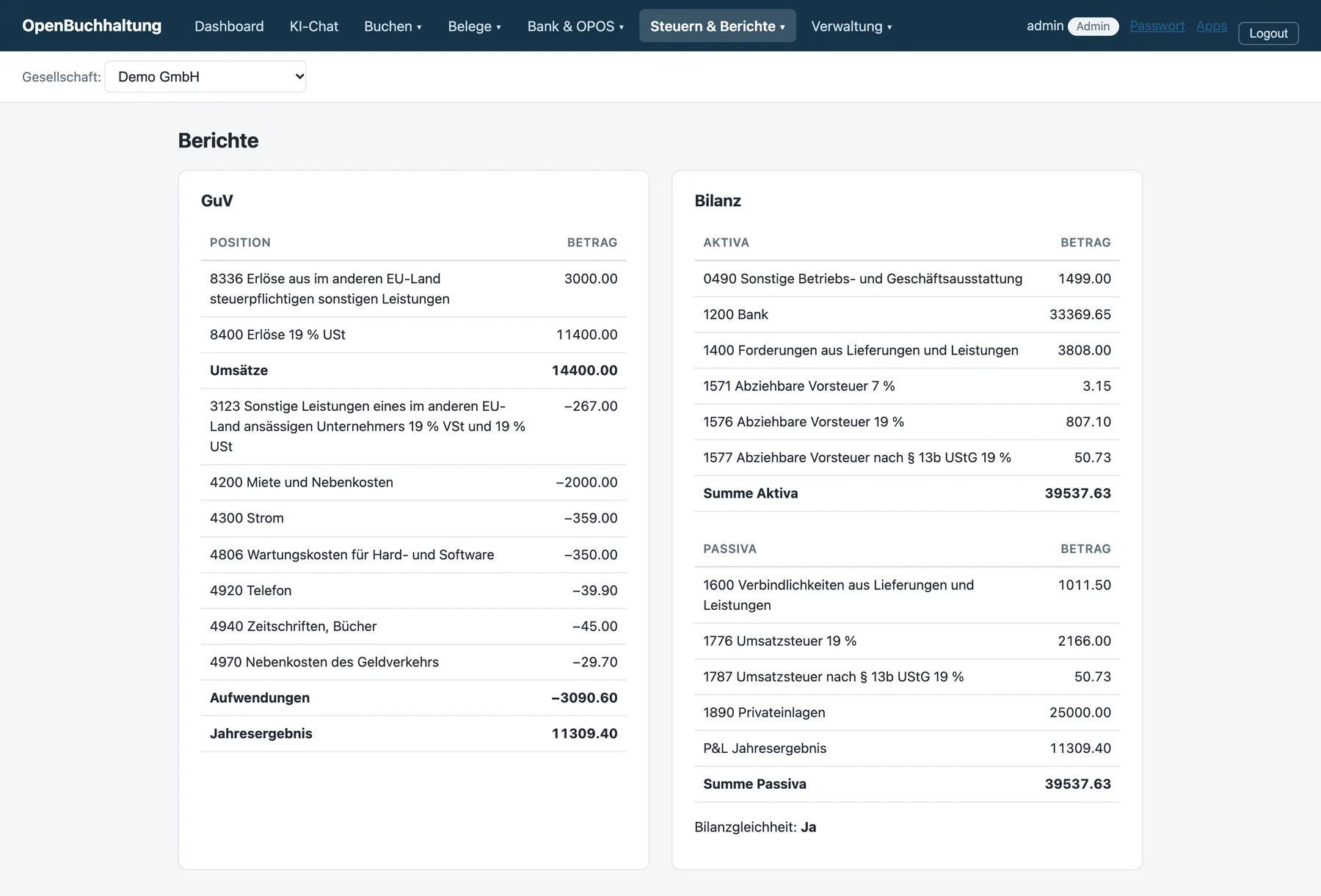
Task: Click 4970 Nebenkosten des Geldverkehrs
Action: [413, 662]
